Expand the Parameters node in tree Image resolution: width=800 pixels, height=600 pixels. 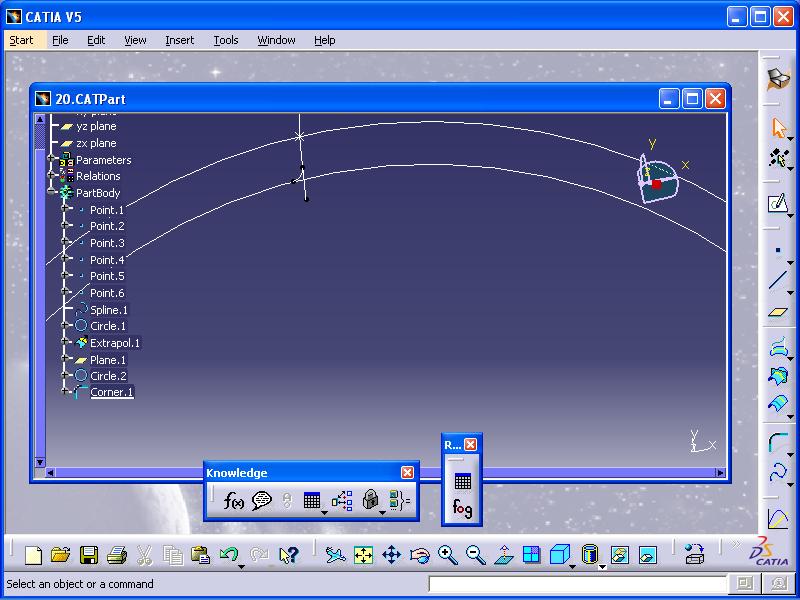point(51,160)
